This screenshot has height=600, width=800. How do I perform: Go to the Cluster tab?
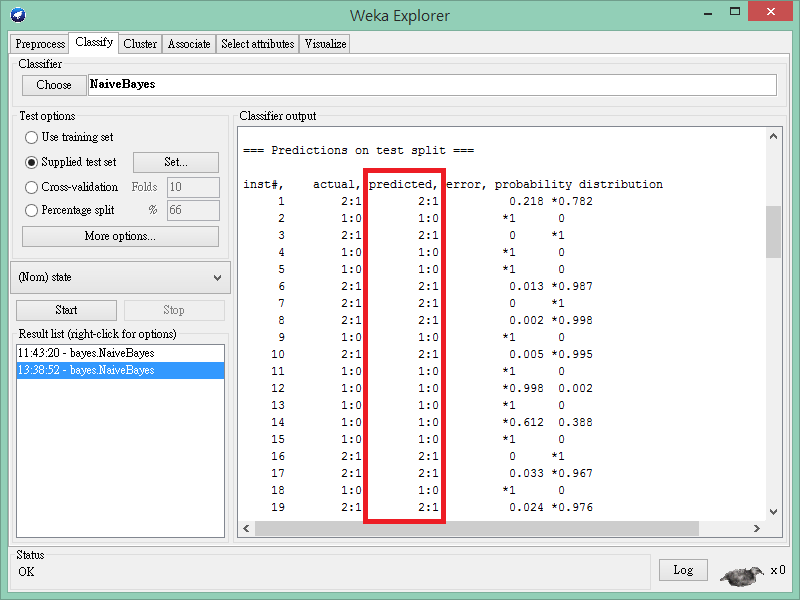click(140, 44)
